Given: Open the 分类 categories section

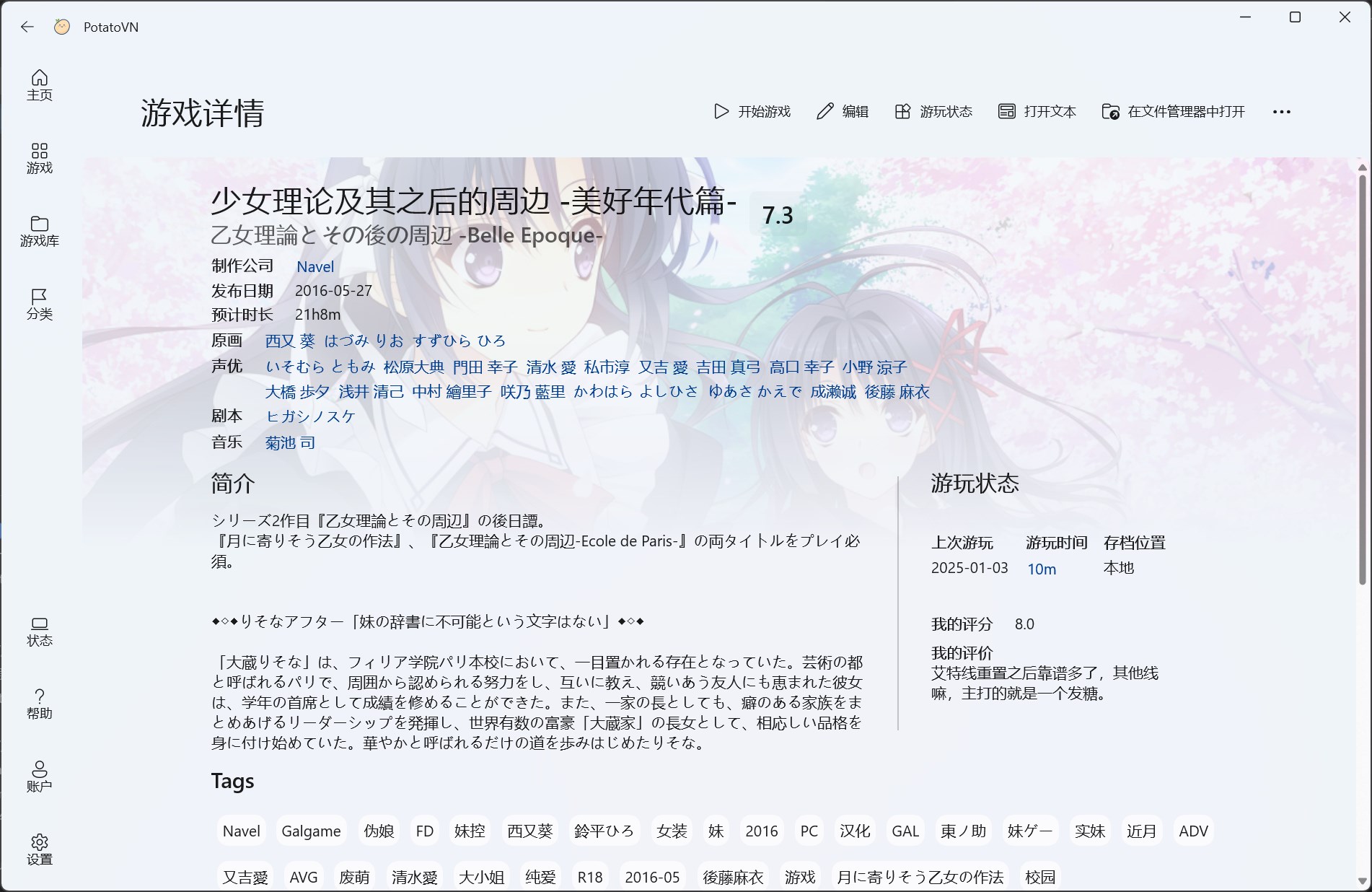Looking at the screenshot, I should [40, 304].
